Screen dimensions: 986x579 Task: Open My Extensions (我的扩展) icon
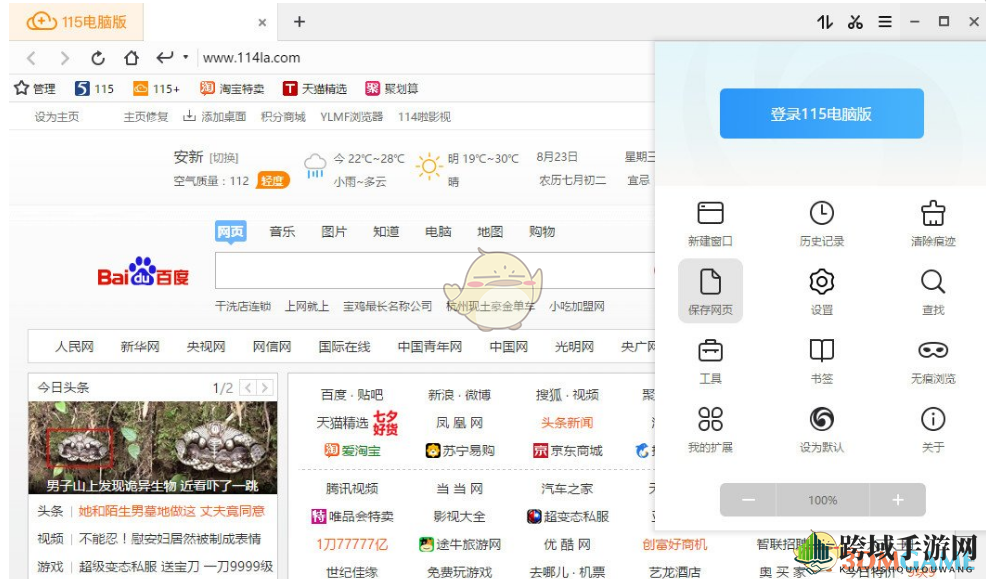pos(710,419)
